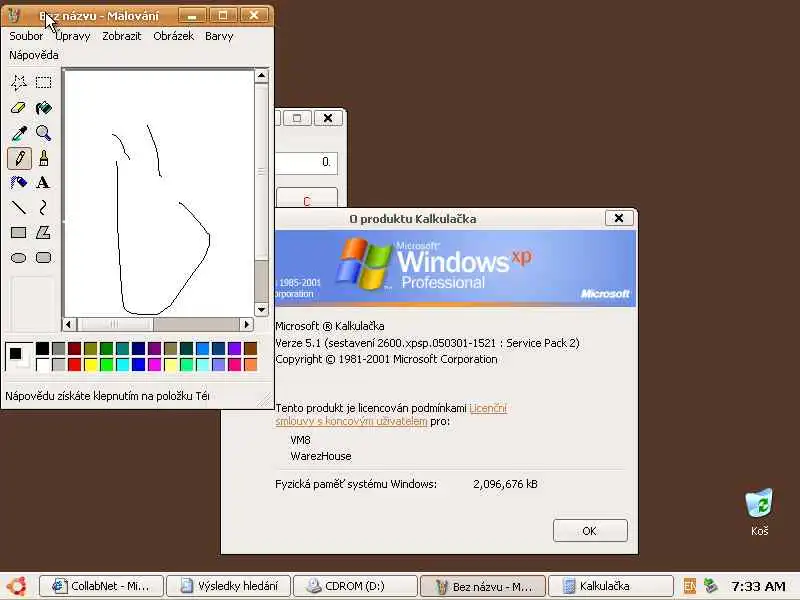Pick the black color swatch in palette
This screenshot has height=600, width=800.
pyautogui.click(x=42, y=348)
